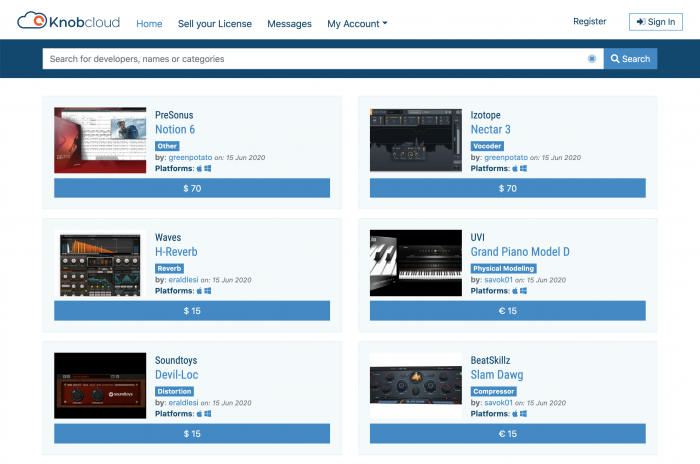
Task: Open the Devil-Loc product title link
Action: (178, 375)
